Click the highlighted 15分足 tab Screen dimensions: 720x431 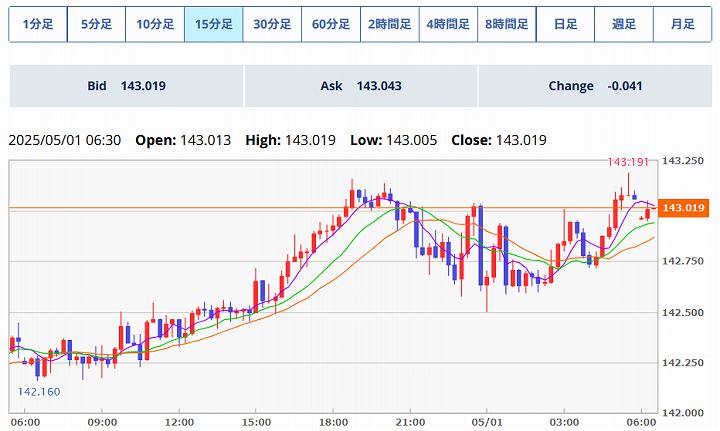[x=214, y=24]
